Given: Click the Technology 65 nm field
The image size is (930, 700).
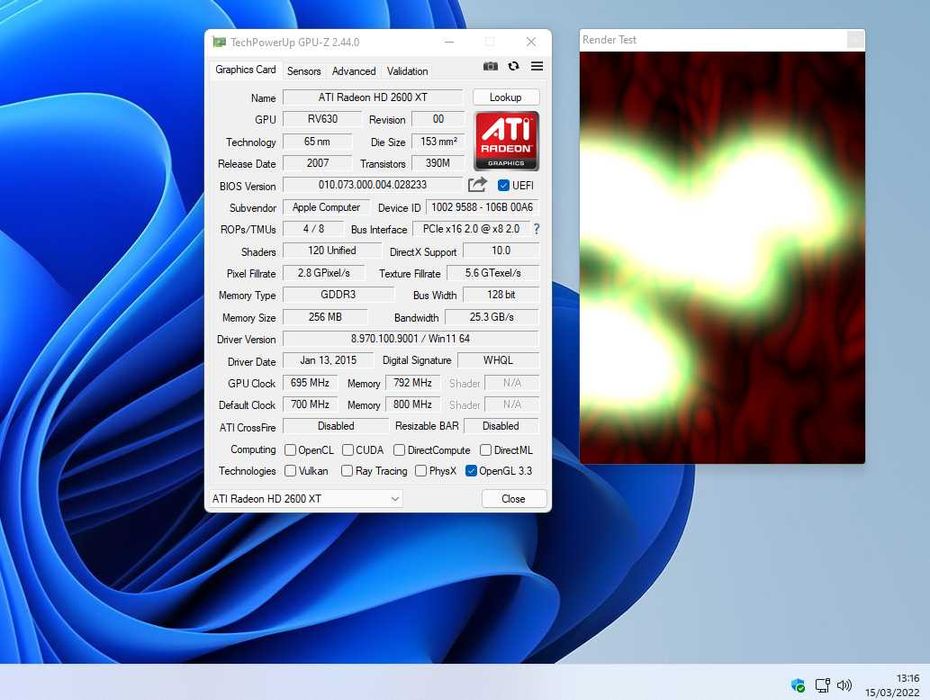Looking at the screenshot, I should [x=317, y=142].
